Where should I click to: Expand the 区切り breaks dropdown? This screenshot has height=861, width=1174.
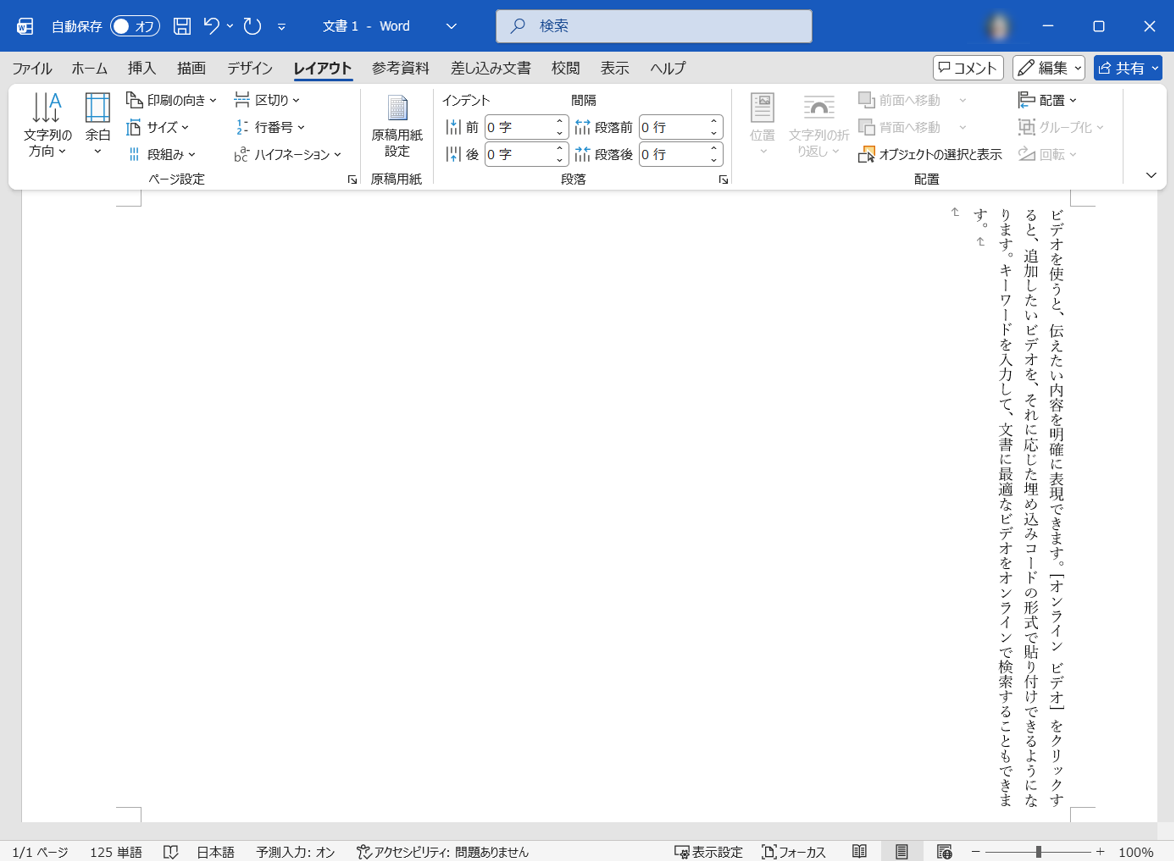tap(267, 100)
